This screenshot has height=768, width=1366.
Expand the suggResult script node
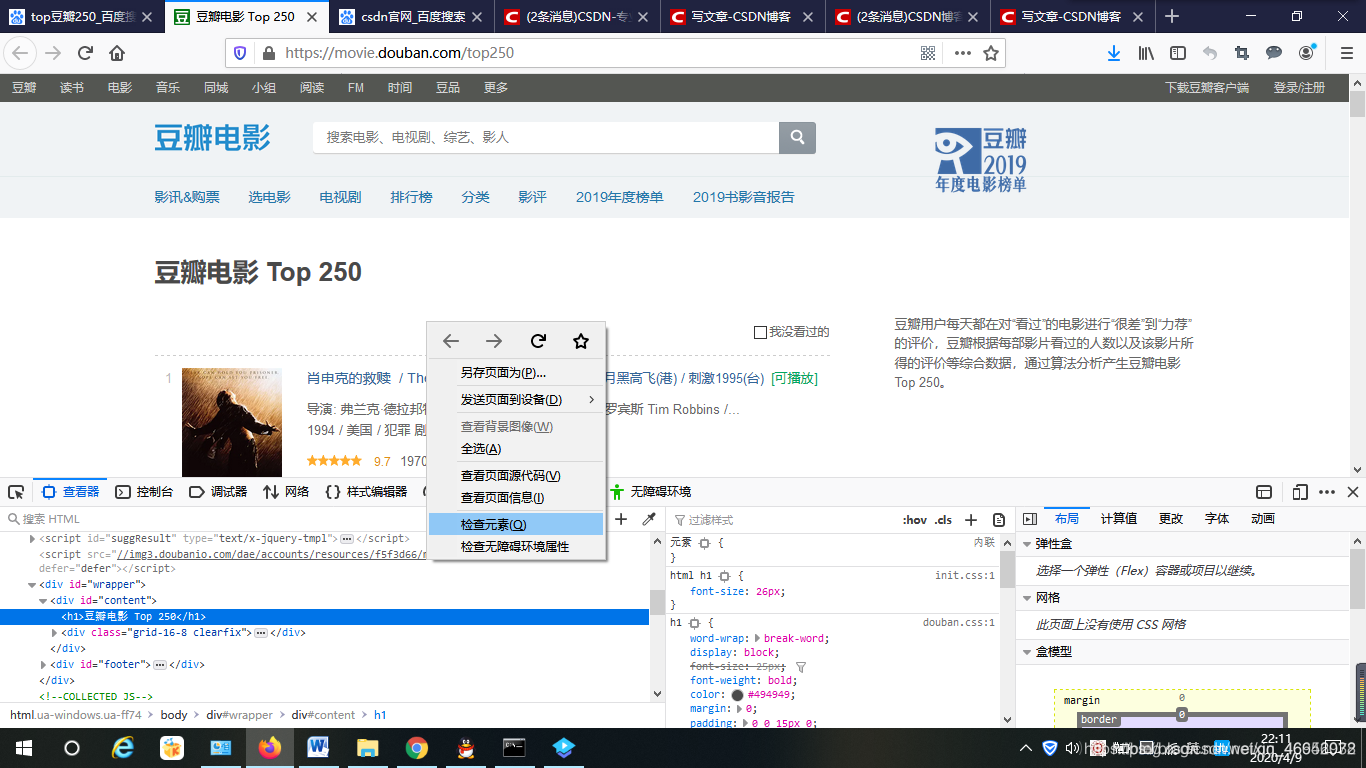[32, 538]
